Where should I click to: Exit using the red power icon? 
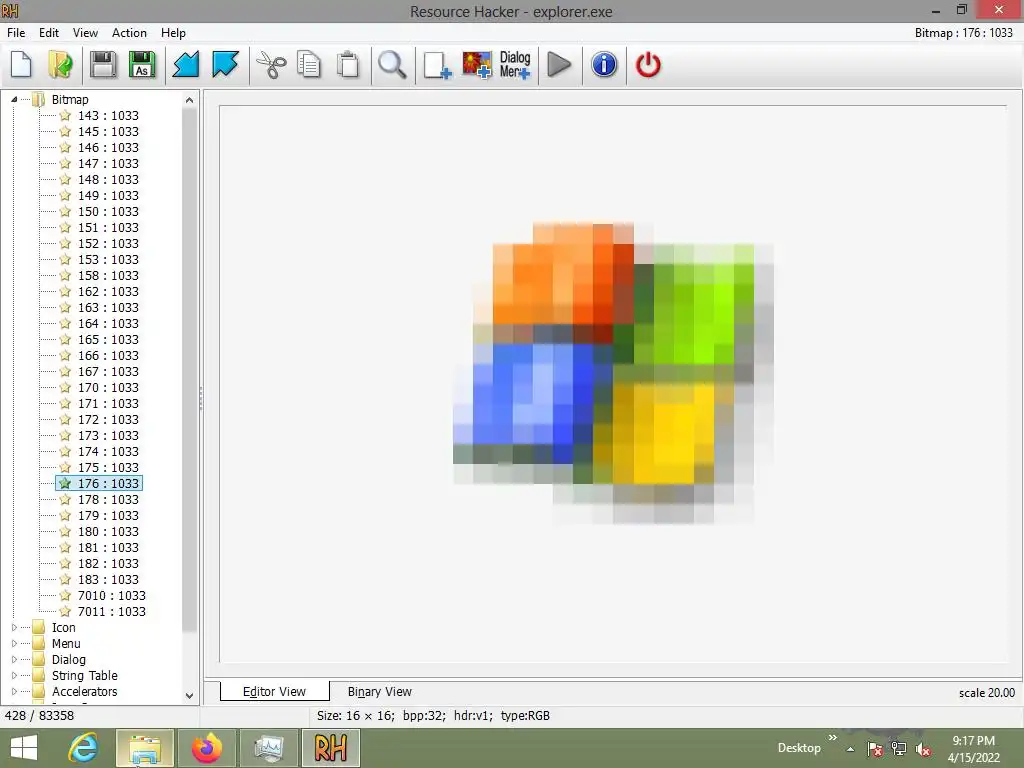[x=648, y=65]
